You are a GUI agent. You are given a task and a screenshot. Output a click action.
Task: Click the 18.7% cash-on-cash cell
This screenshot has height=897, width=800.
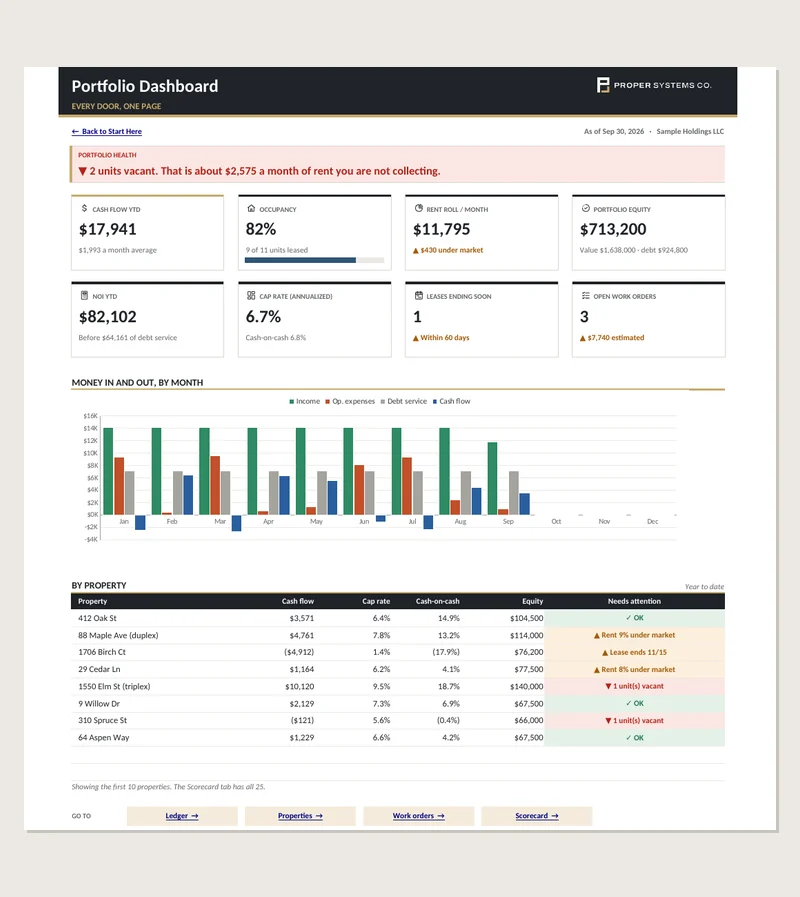click(x=449, y=686)
